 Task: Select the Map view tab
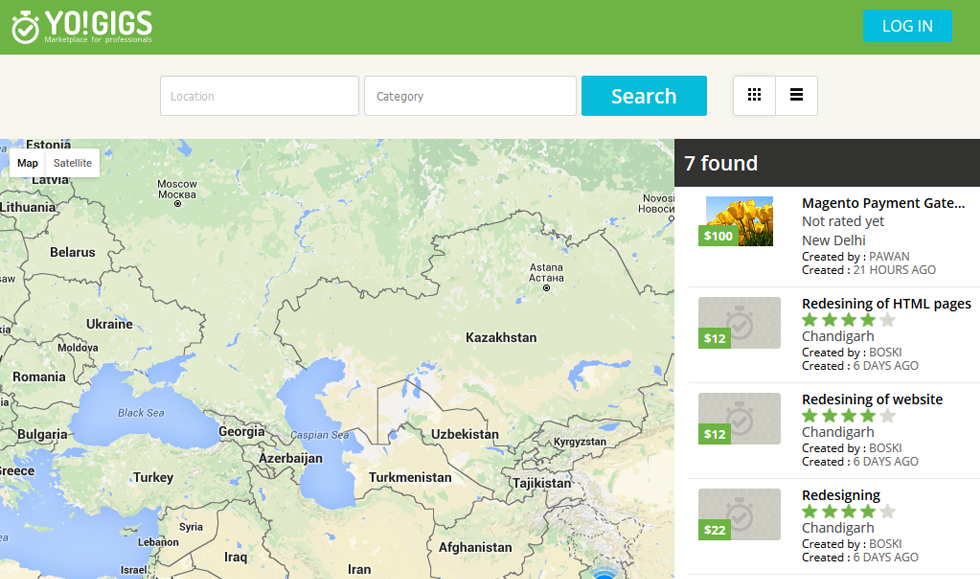(28, 163)
